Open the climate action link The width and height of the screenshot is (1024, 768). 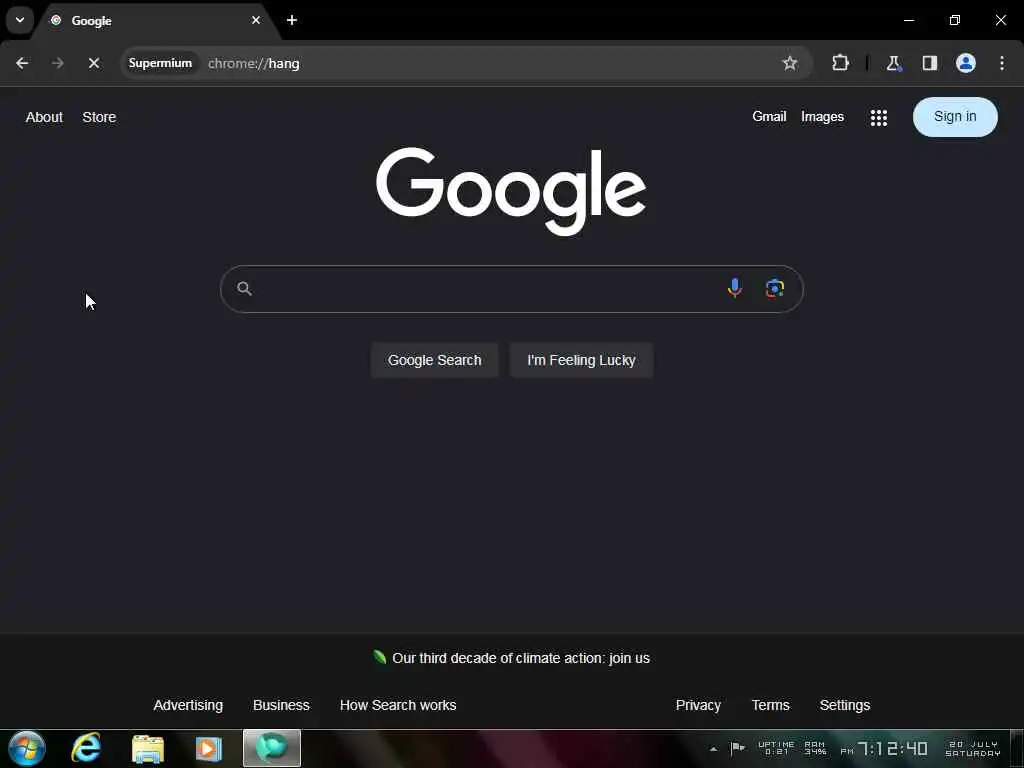point(520,658)
